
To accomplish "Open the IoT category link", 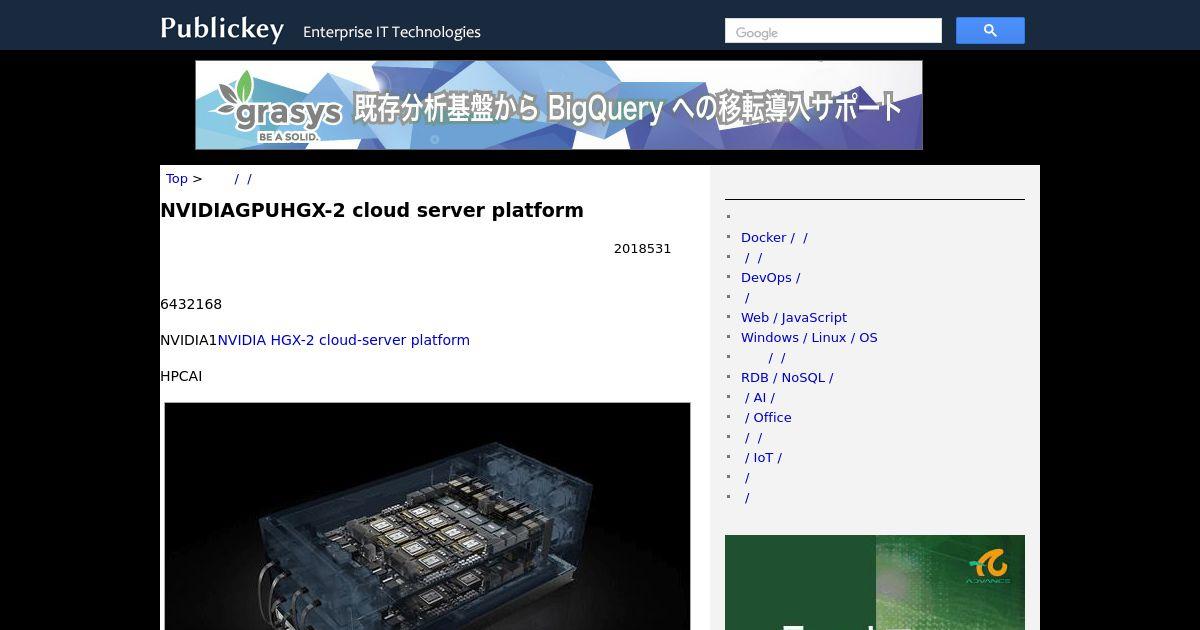I will (763, 458).
